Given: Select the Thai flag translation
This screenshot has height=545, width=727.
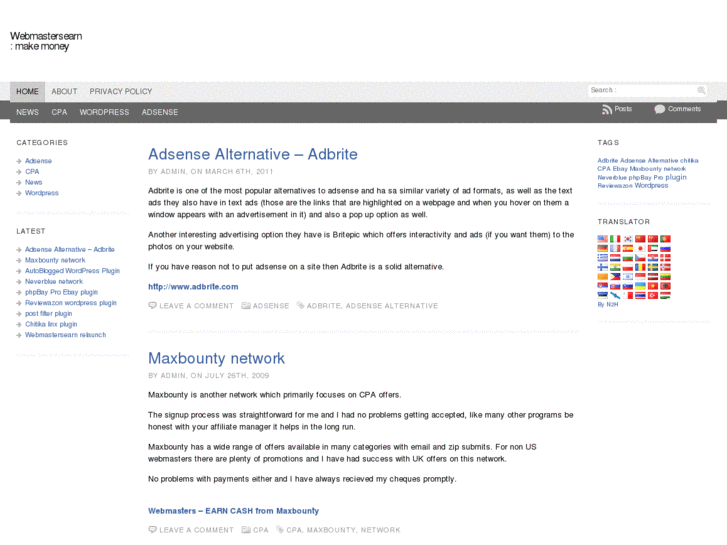Looking at the screenshot, I should point(640,295).
